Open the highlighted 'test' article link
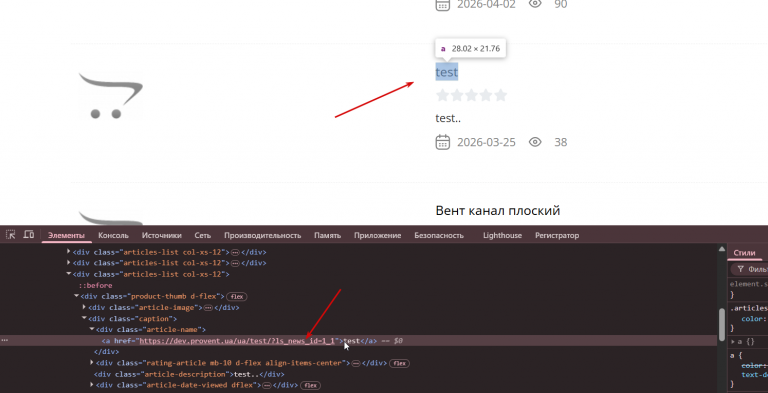Screen dimensions: 768x393 click(447, 72)
